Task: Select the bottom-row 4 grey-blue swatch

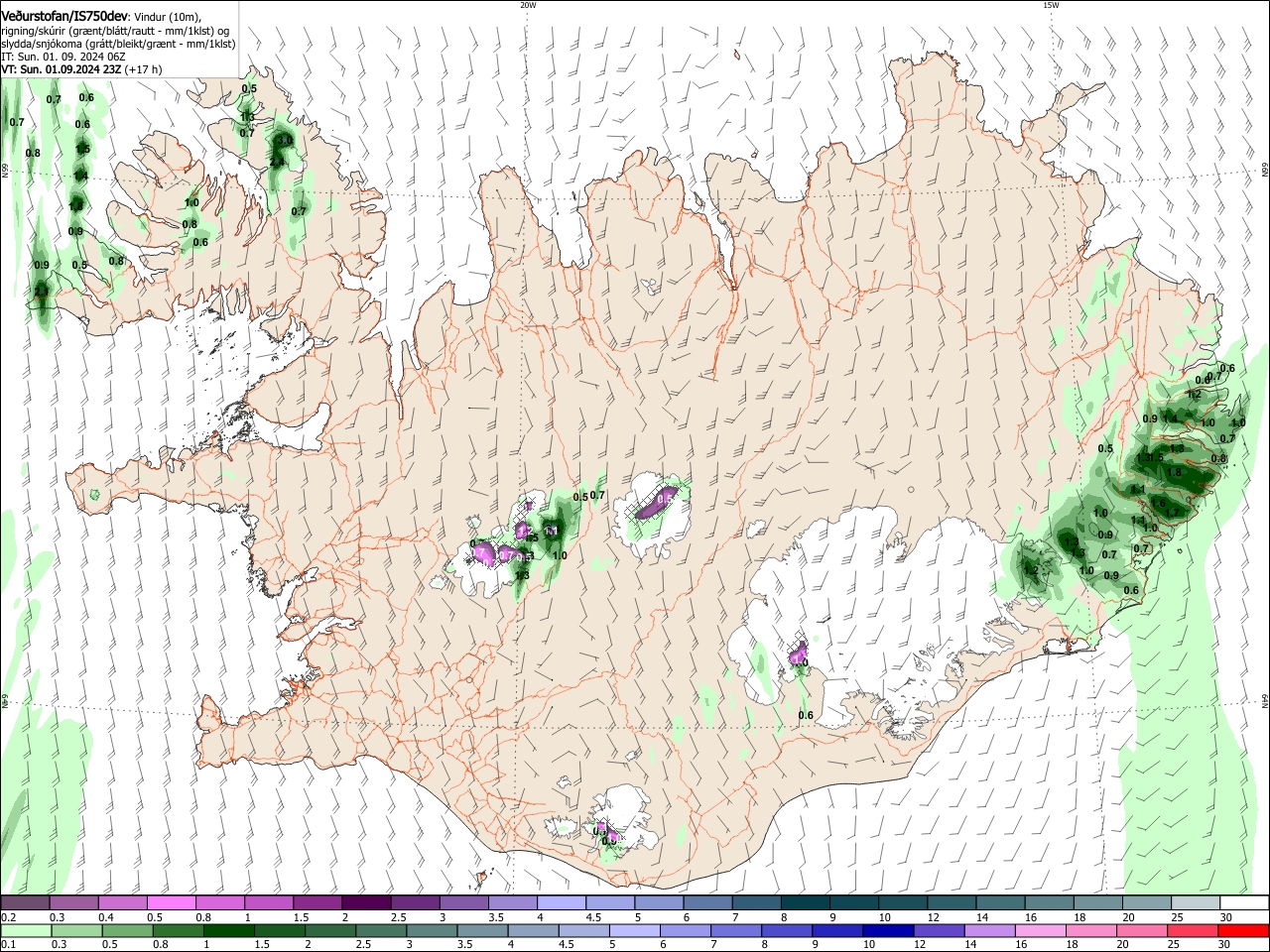Action: [x=532, y=931]
